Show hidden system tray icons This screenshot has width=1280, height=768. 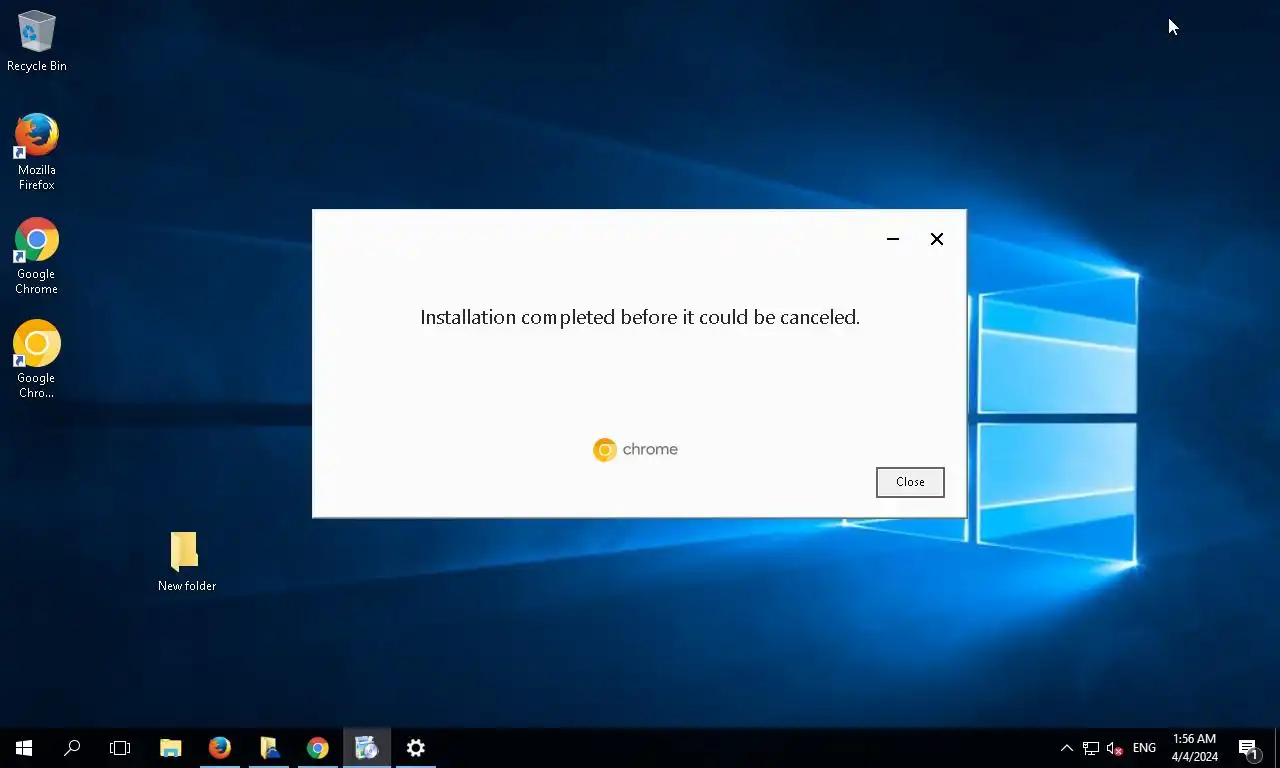(x=1067, y=748)
